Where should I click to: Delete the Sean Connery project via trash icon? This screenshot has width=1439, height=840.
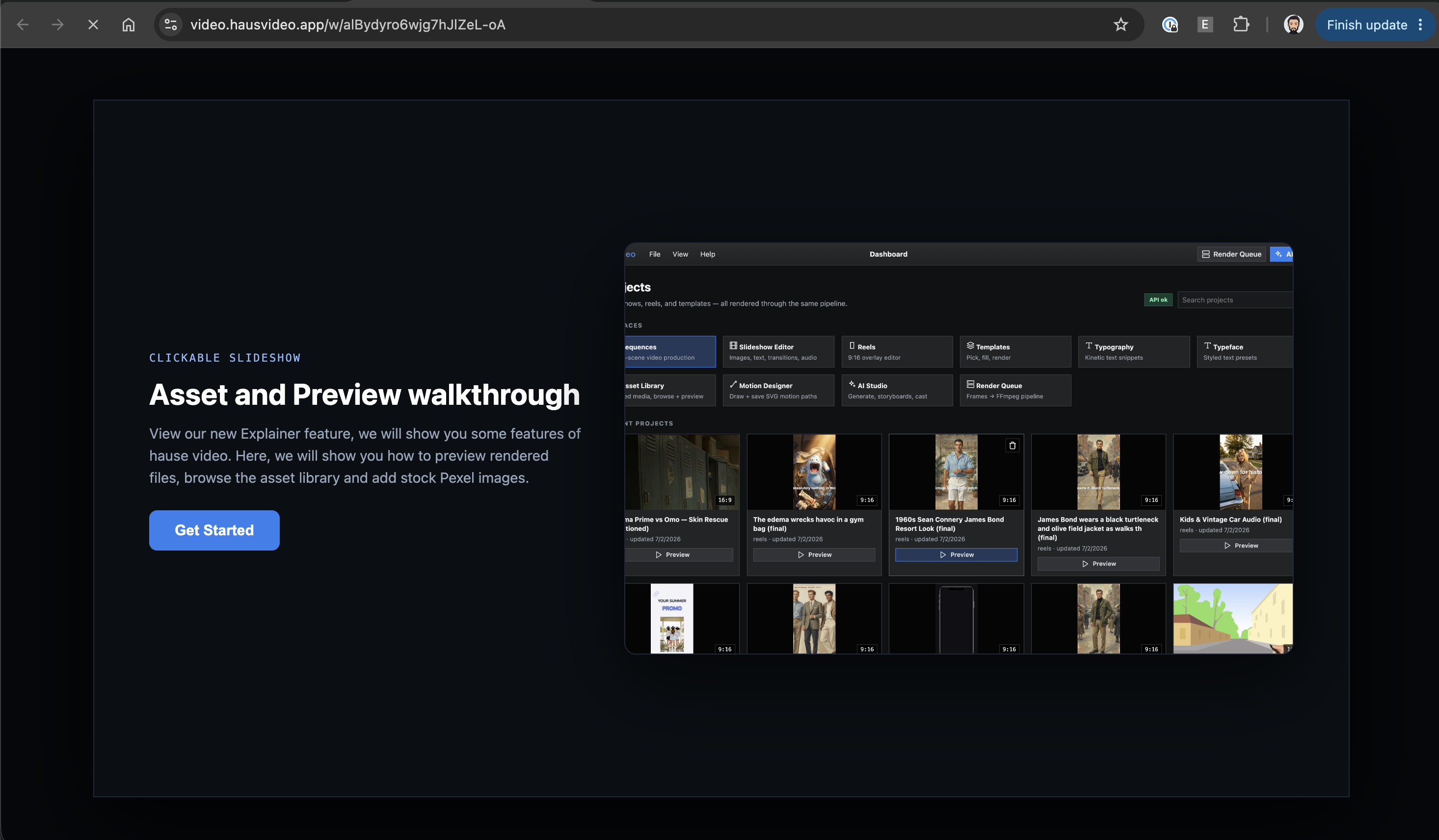[x=1013, y=446]
